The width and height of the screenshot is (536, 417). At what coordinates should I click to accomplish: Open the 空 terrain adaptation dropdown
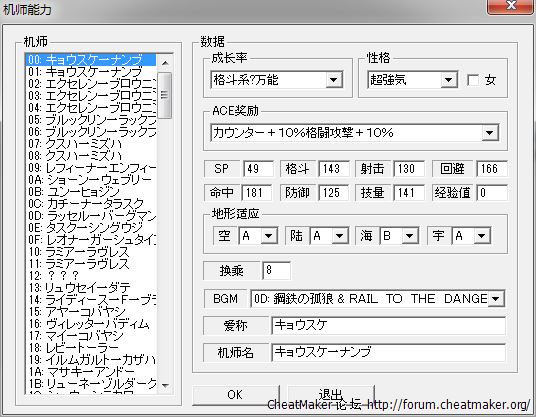coord(268,236)
